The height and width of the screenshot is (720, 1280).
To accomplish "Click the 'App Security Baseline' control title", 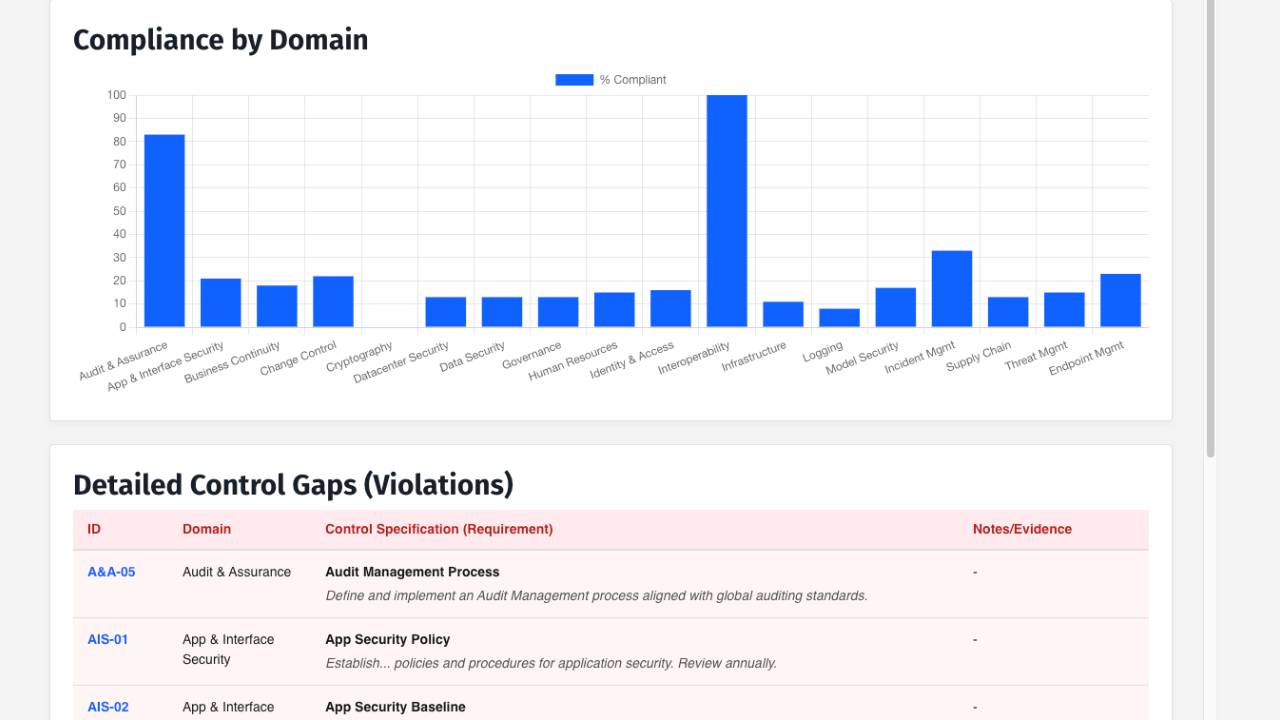I will point(395,707).
